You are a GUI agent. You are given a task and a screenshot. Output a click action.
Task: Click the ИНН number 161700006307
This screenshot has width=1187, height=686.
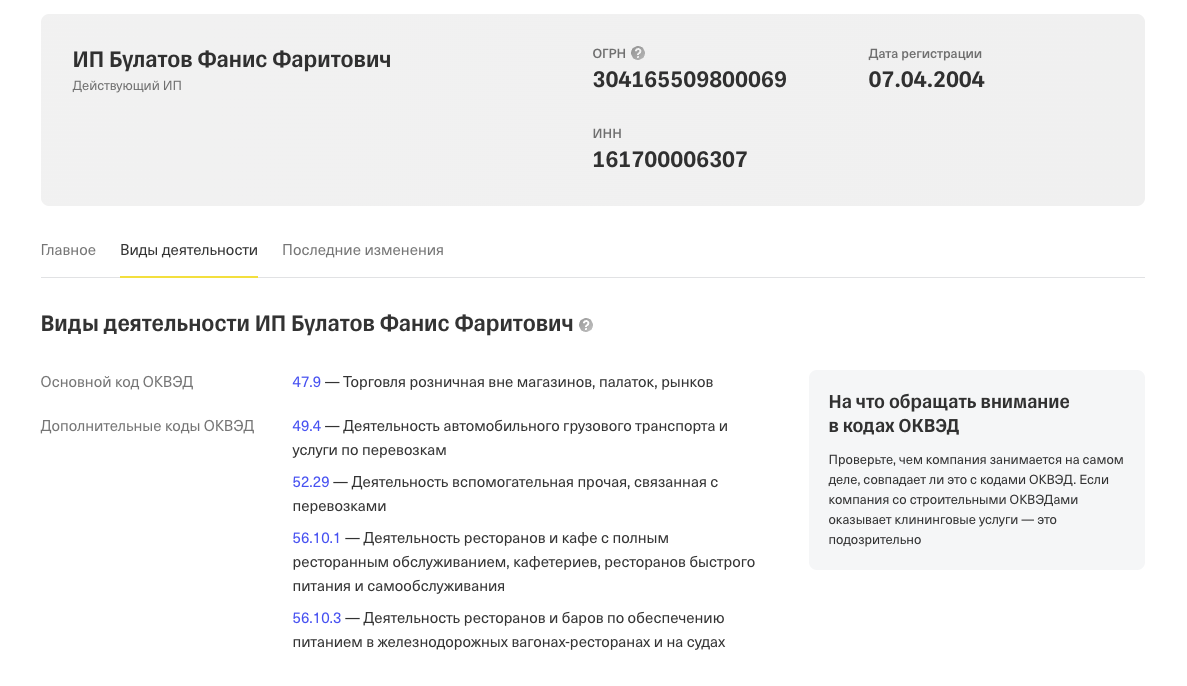tap(669, 160)
